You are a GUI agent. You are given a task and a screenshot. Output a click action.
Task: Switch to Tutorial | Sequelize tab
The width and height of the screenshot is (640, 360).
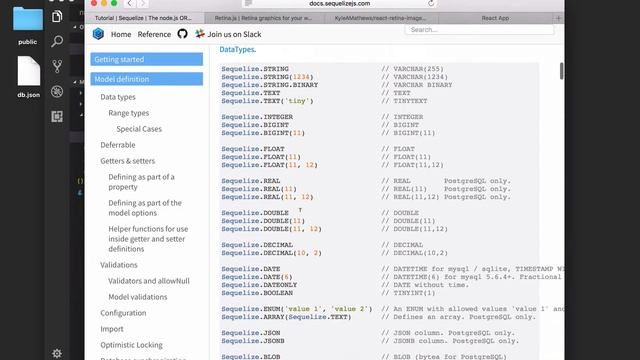[144, 18]
